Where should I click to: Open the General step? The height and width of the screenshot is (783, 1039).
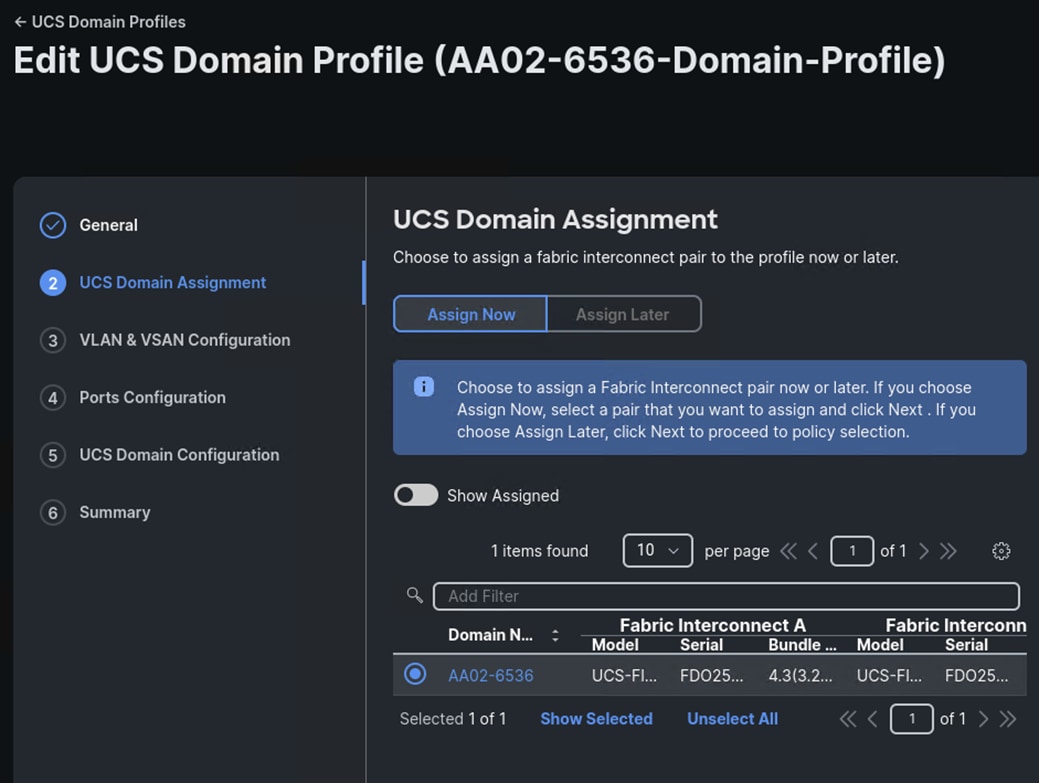[109, 225]
